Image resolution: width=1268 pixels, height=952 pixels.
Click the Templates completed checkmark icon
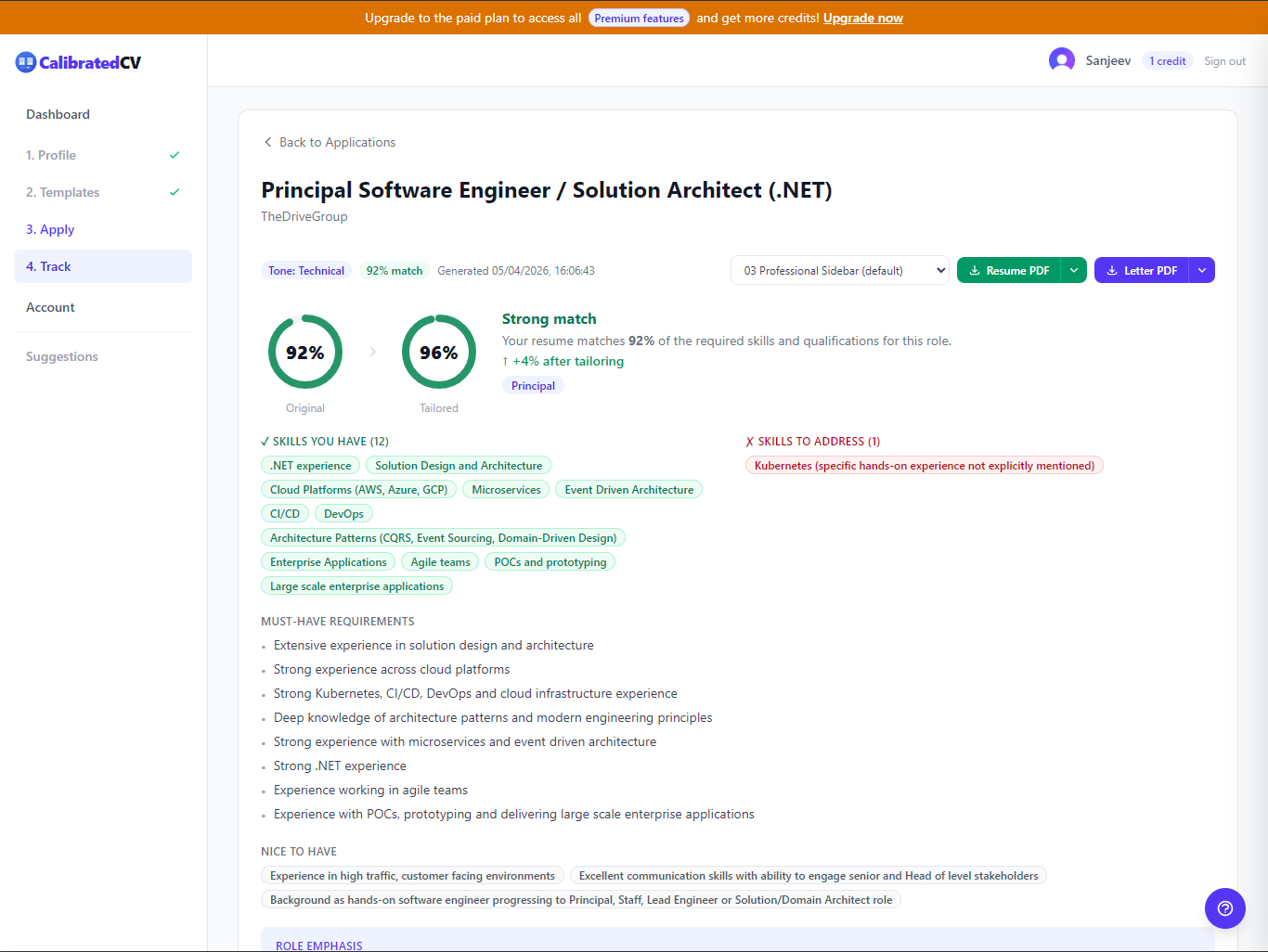tap(175, 192)
